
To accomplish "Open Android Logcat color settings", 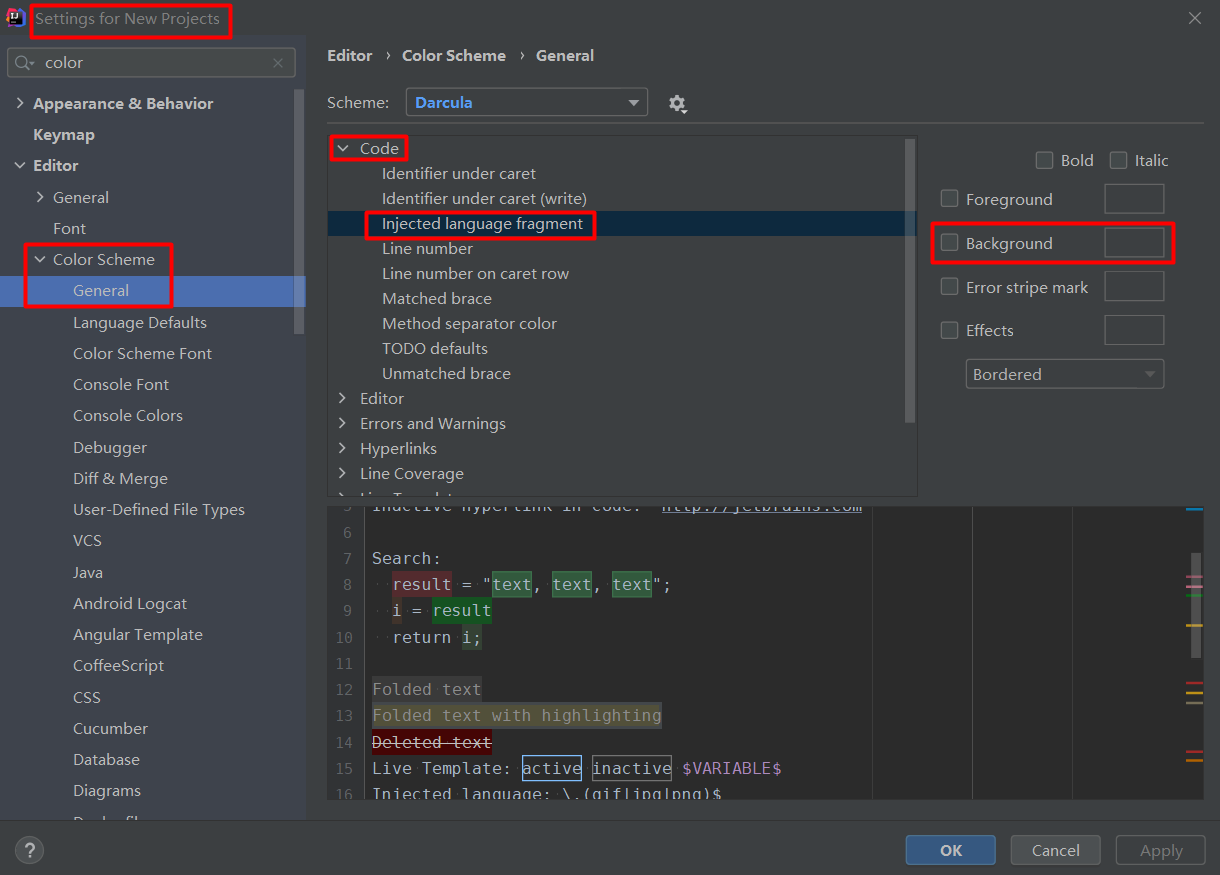I will point(130,603).
